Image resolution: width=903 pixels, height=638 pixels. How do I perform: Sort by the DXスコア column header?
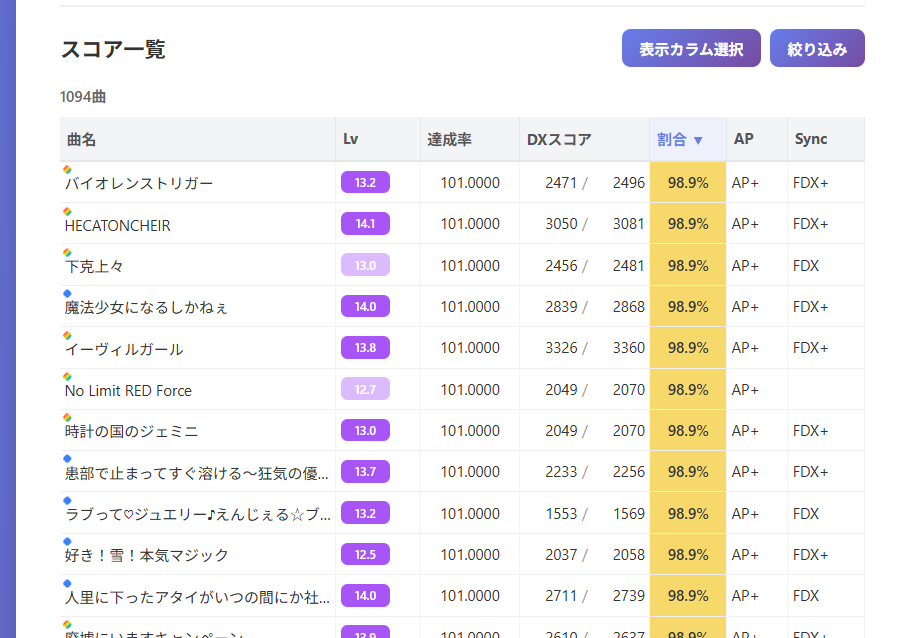[x=585, y=139]
